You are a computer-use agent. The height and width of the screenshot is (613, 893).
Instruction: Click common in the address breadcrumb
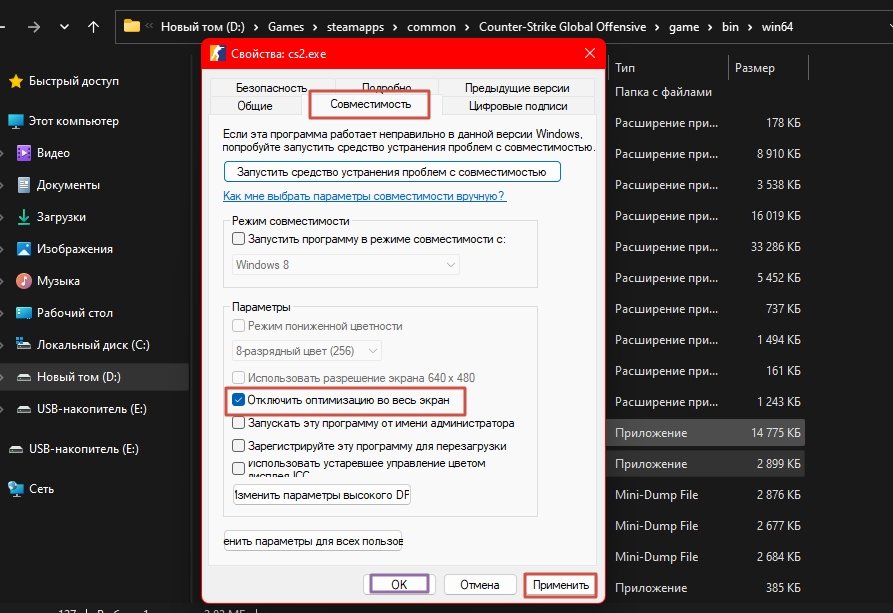click(x=431, y=27)
